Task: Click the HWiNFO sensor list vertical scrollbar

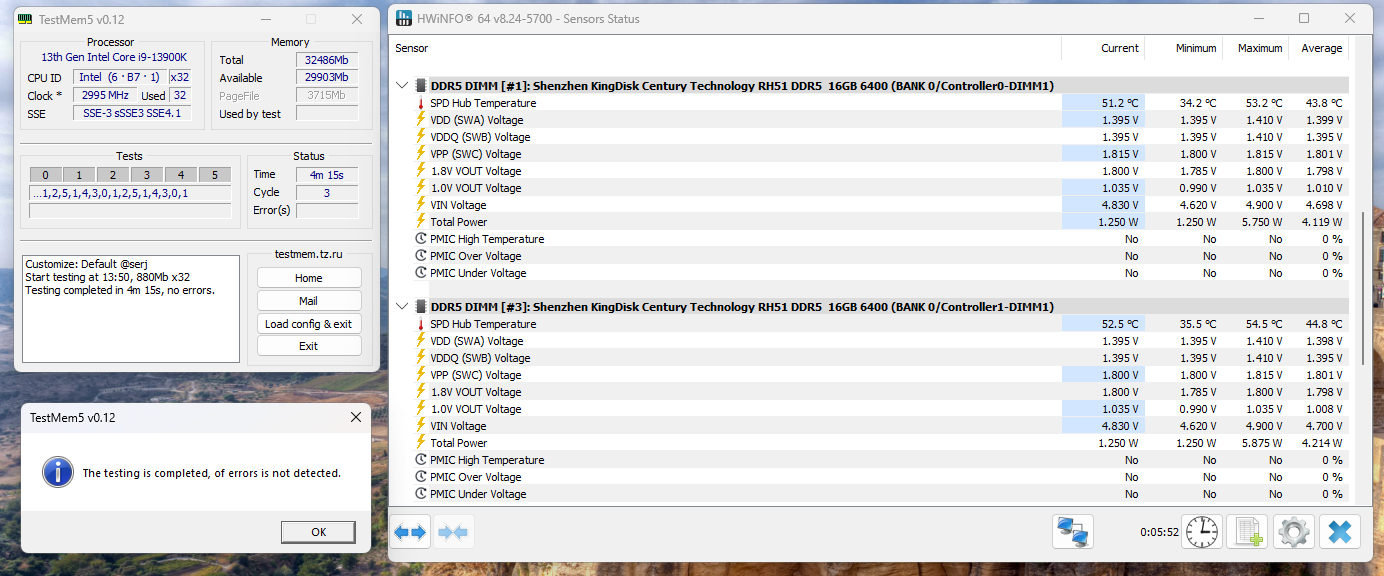Action: point(1362,288)
